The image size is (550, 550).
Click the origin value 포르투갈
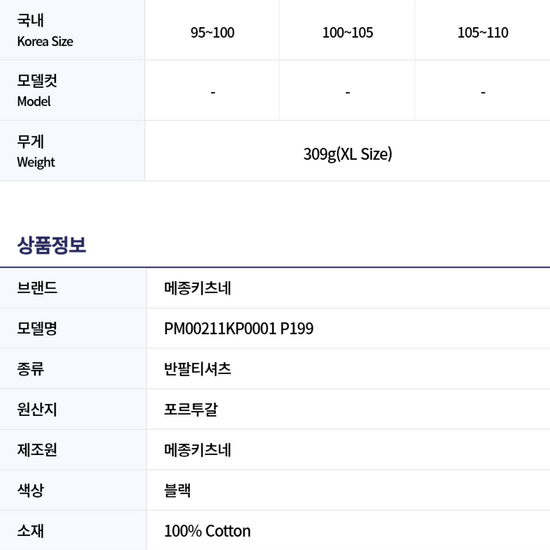(191, 409)
